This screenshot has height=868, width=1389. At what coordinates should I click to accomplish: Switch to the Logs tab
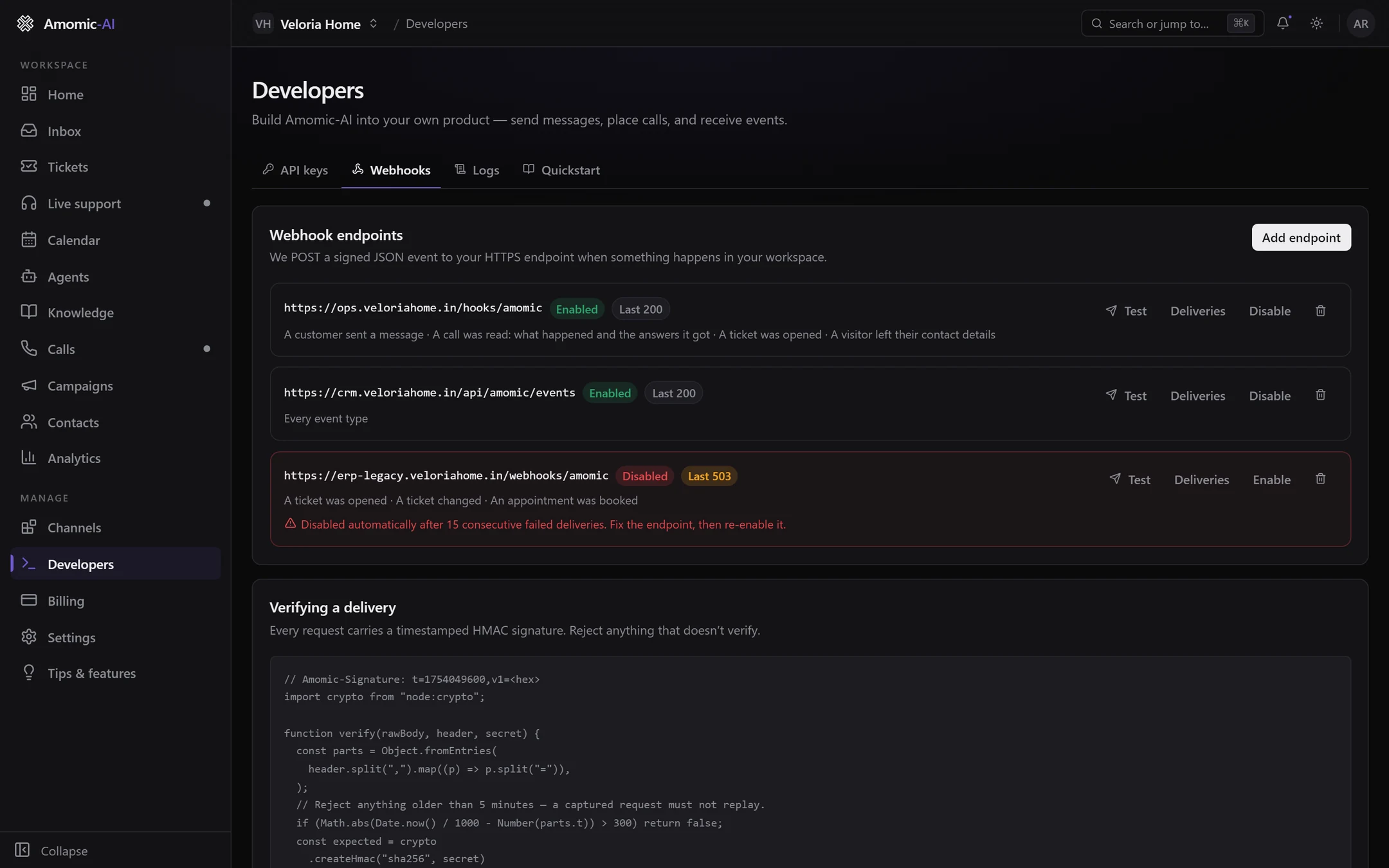click(477, 170)
